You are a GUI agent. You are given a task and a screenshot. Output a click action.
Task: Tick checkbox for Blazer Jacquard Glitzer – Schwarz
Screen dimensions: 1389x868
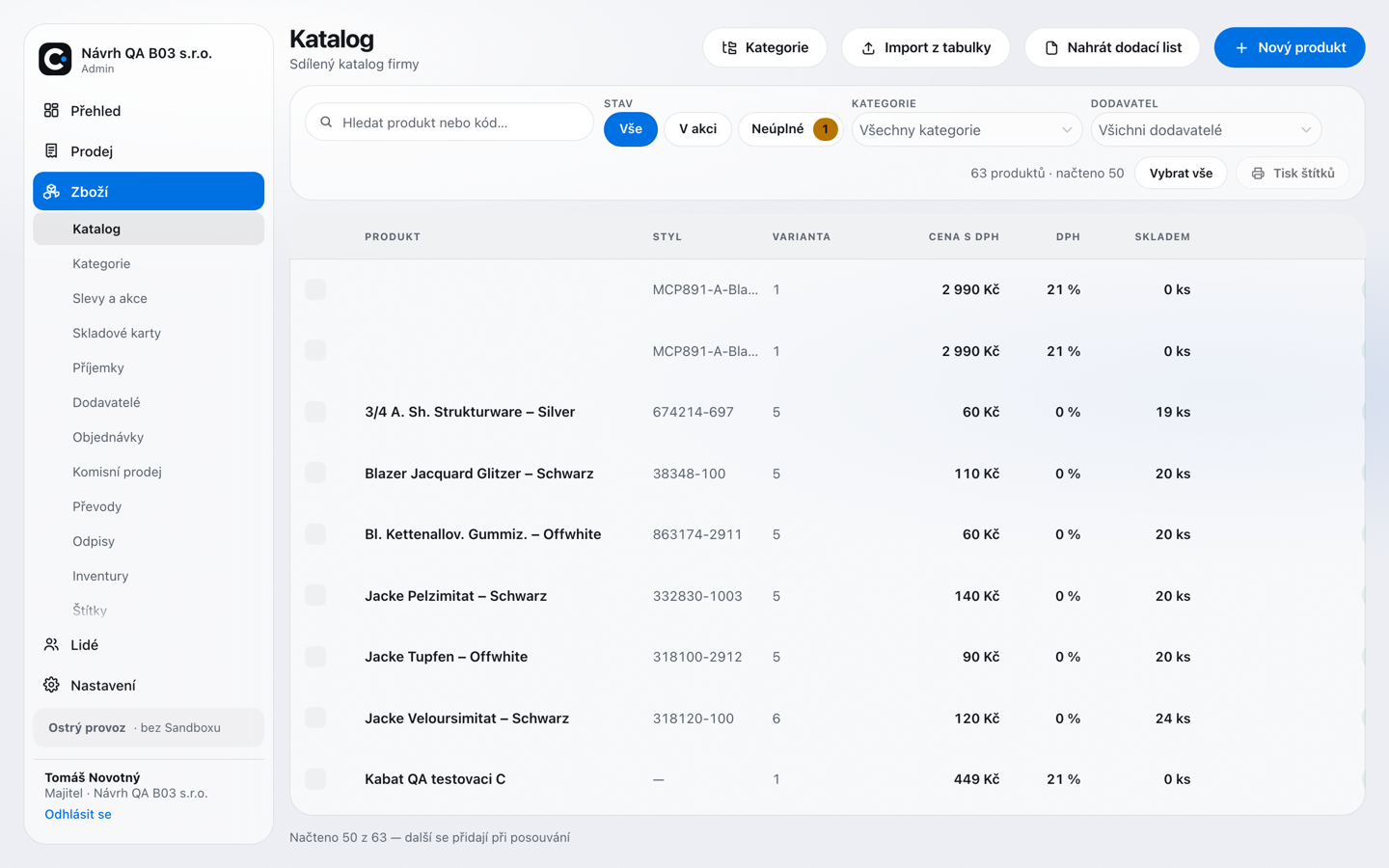(315, 473)
